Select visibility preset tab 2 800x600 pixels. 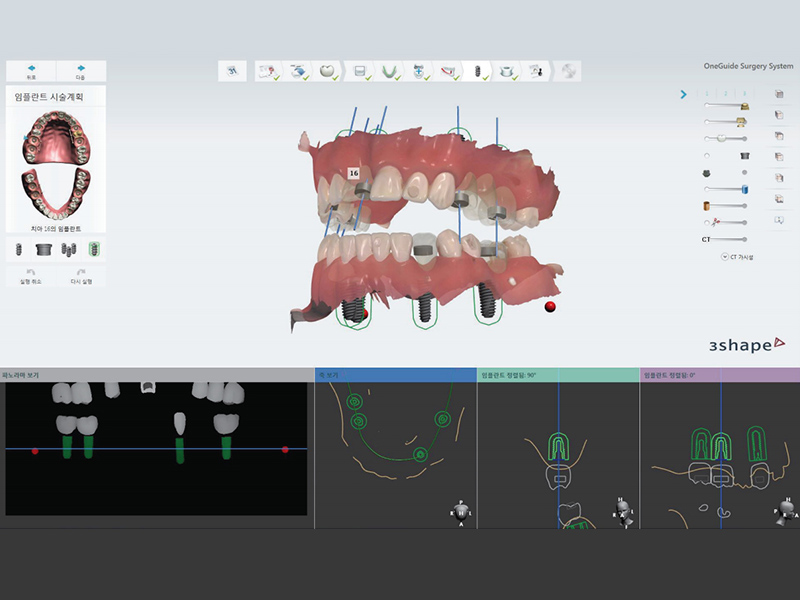pos(725,92)
